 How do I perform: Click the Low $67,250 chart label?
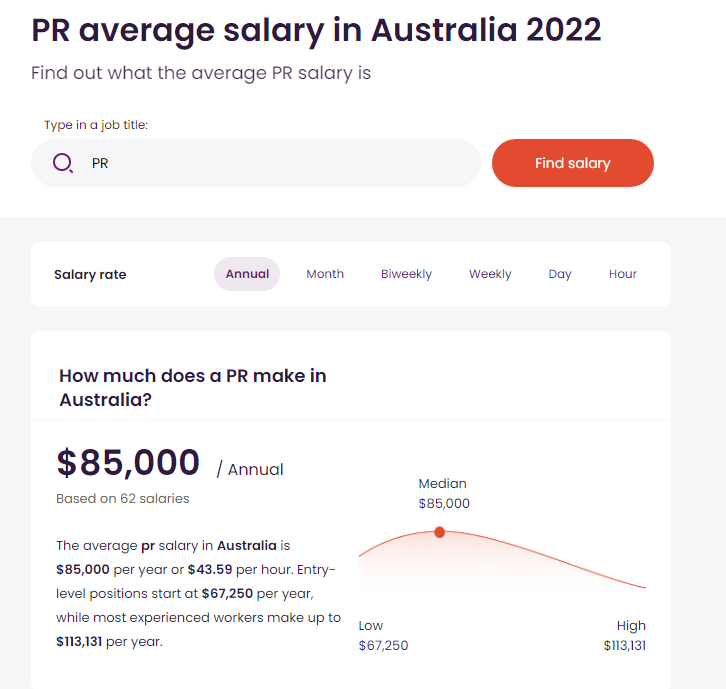pyautogui.click(x=383, y=636)
